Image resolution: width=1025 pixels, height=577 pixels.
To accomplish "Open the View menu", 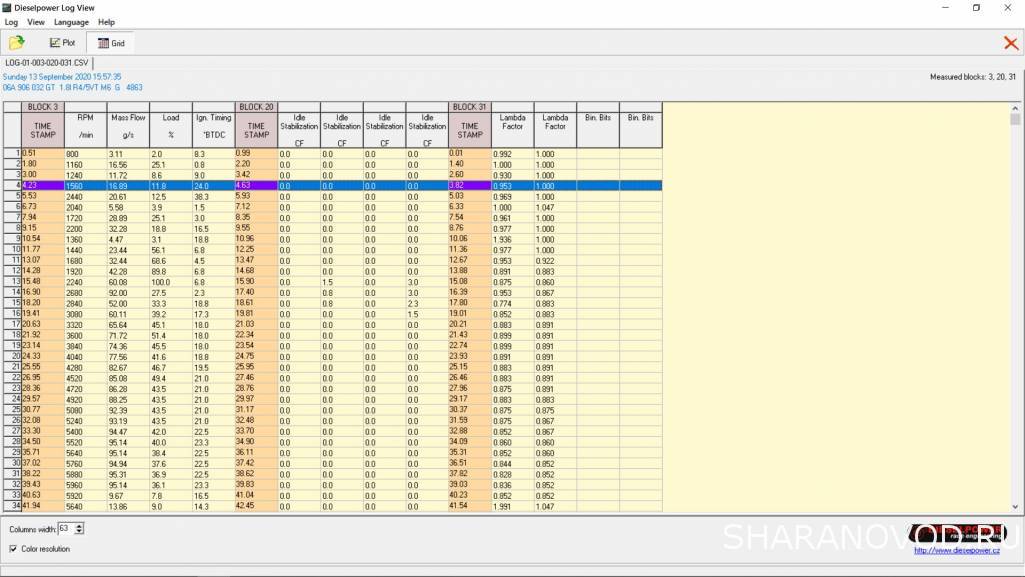I will 36,22.
